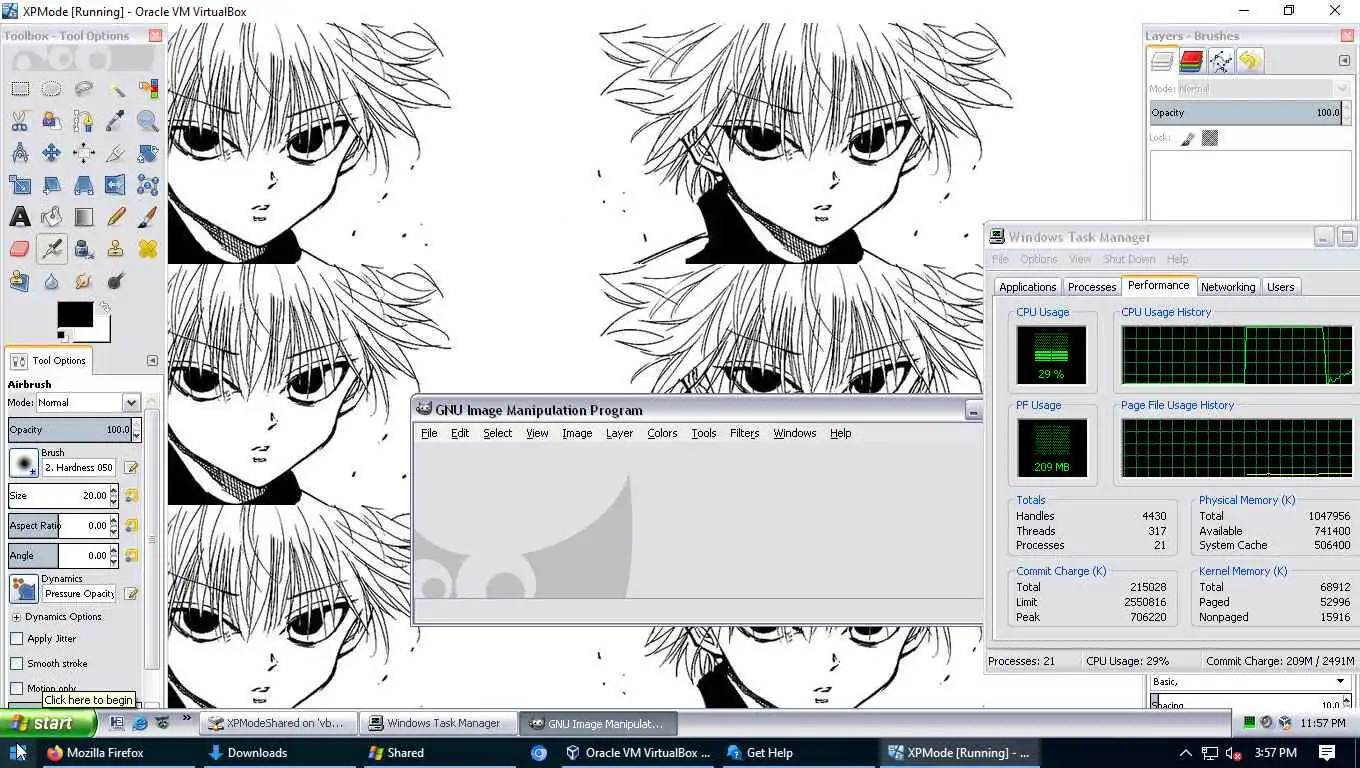The width and height of the screenshot is (1360, 768).
Task: Toggle Lock pixels brush icon in Layers
Action: 1188,139
